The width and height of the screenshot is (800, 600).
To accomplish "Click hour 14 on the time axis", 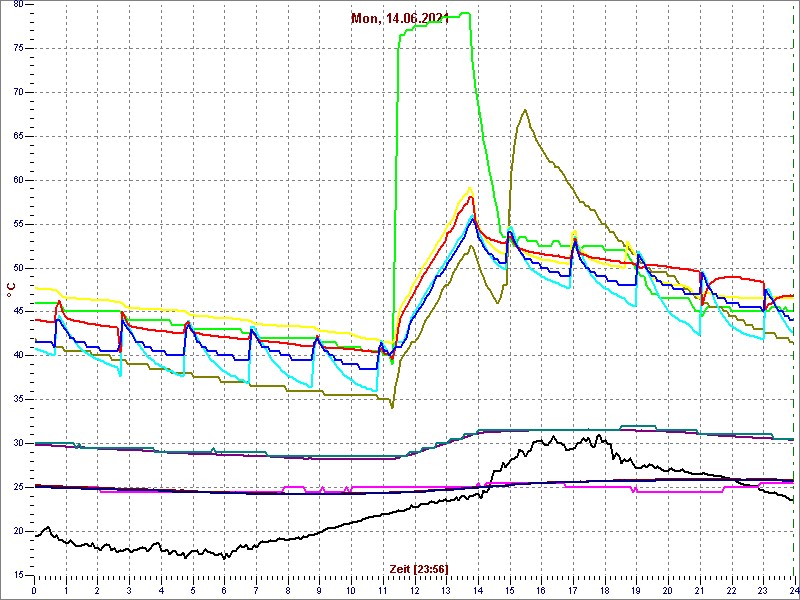I will point(478,590).
